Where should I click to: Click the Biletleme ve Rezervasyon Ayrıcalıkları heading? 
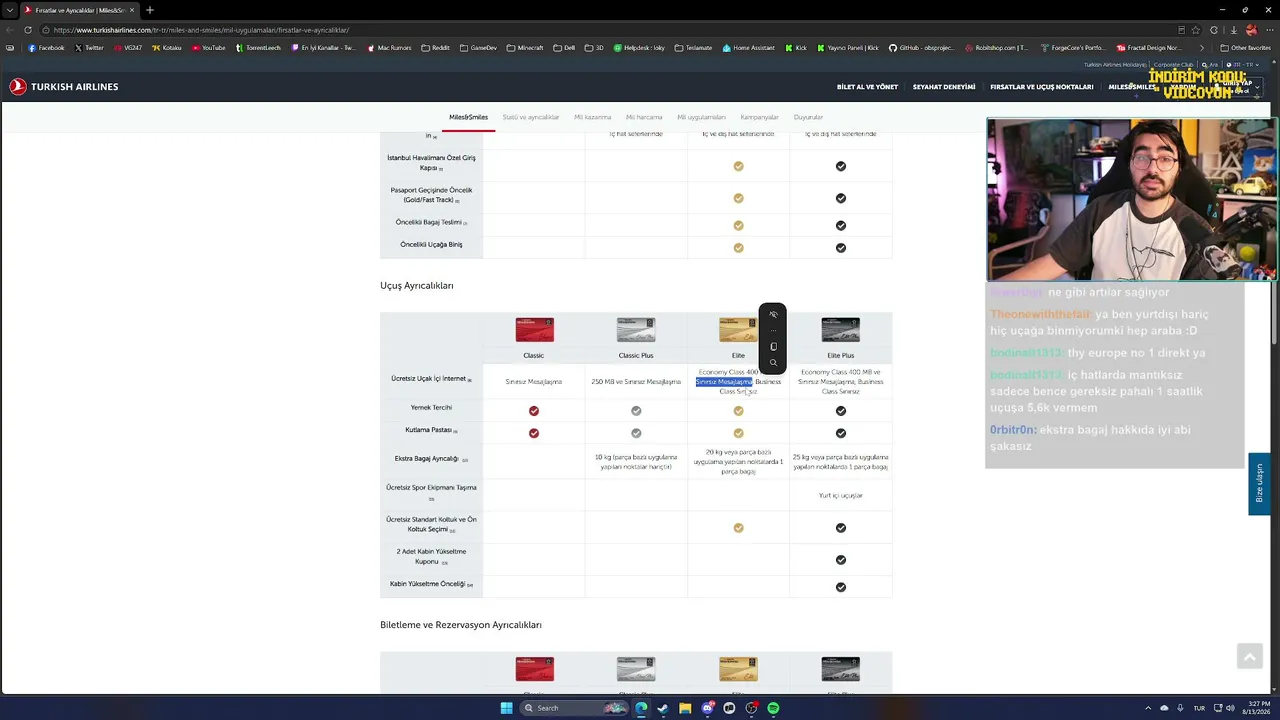pyautogui.click(x=461, y=625)
